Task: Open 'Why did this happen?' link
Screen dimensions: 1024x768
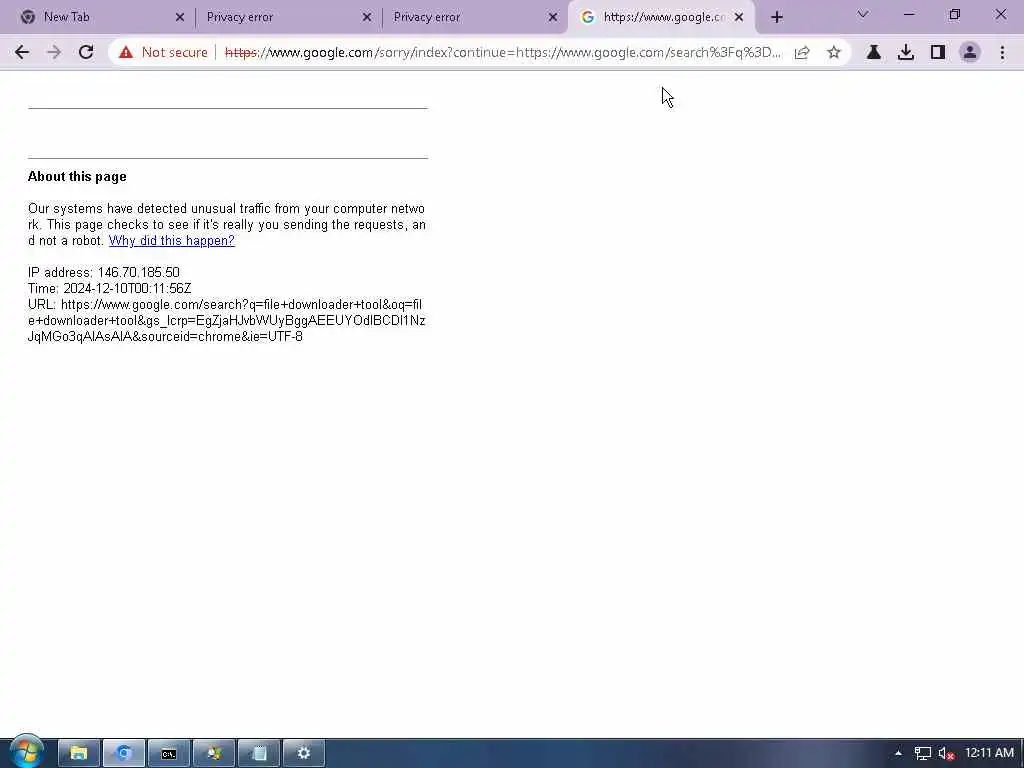Action: coord(171,240)
